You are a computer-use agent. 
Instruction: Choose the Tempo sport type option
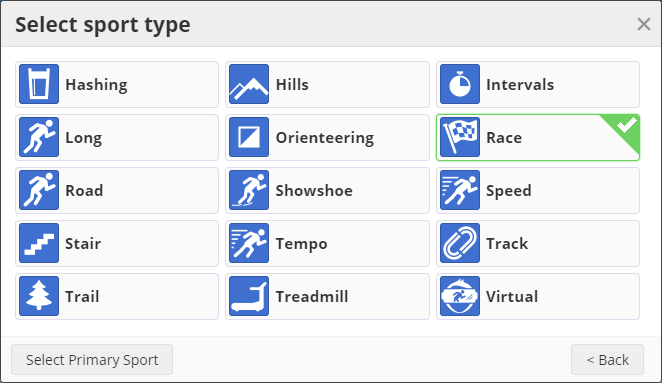327,243
